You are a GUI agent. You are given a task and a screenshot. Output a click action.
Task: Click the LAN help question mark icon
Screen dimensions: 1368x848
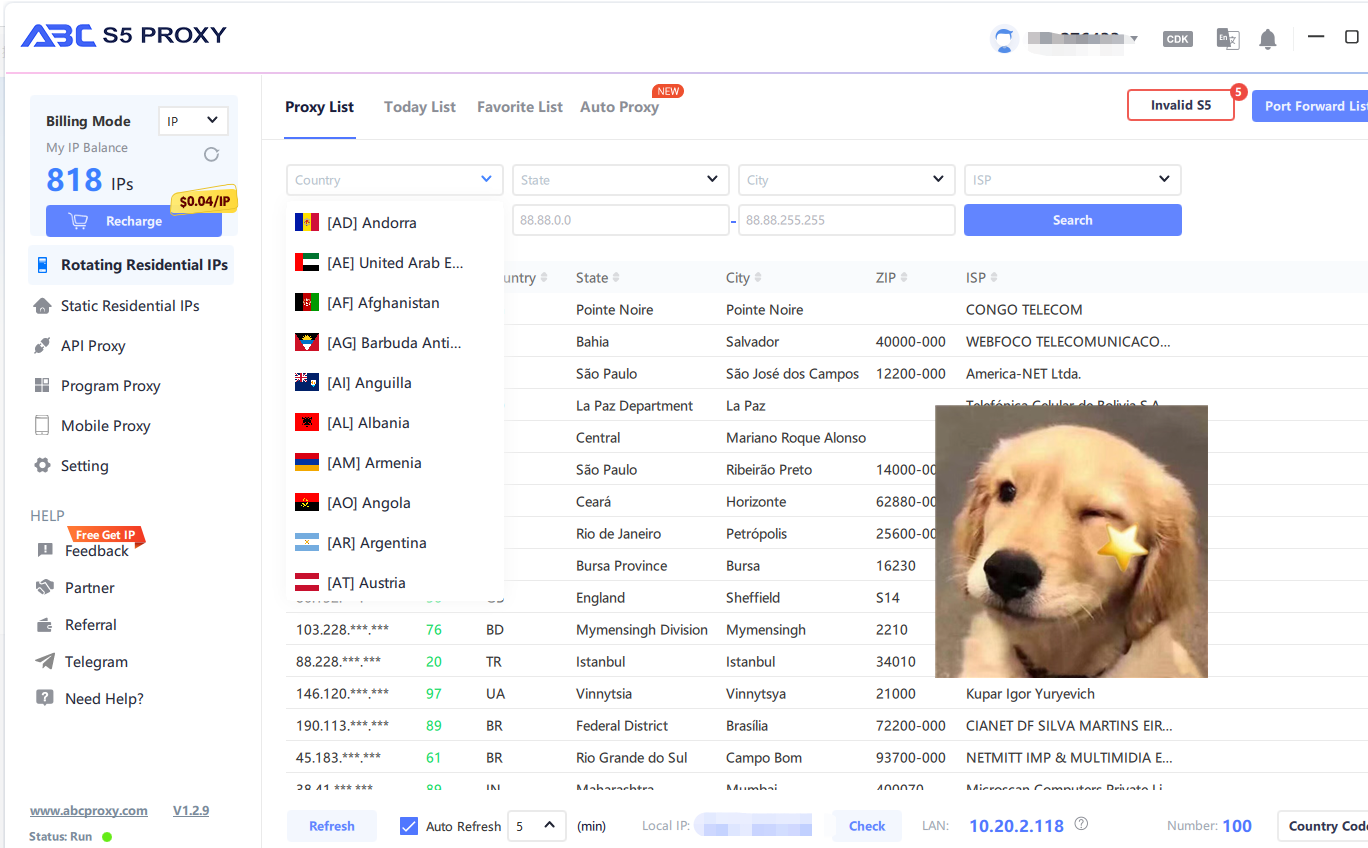click(1081, 824)
